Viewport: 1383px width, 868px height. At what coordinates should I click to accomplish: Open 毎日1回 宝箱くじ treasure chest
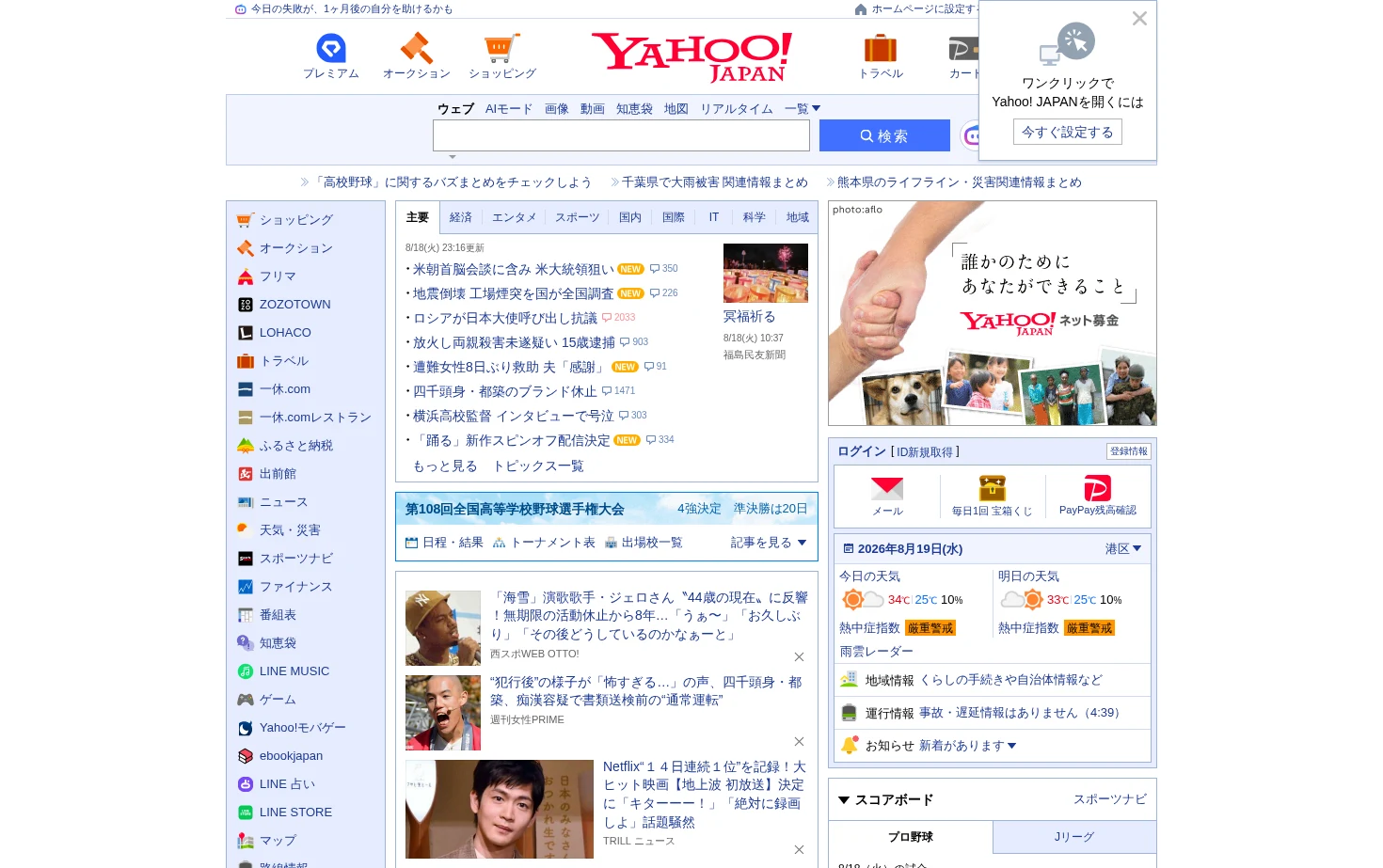[x=992, y=488]
